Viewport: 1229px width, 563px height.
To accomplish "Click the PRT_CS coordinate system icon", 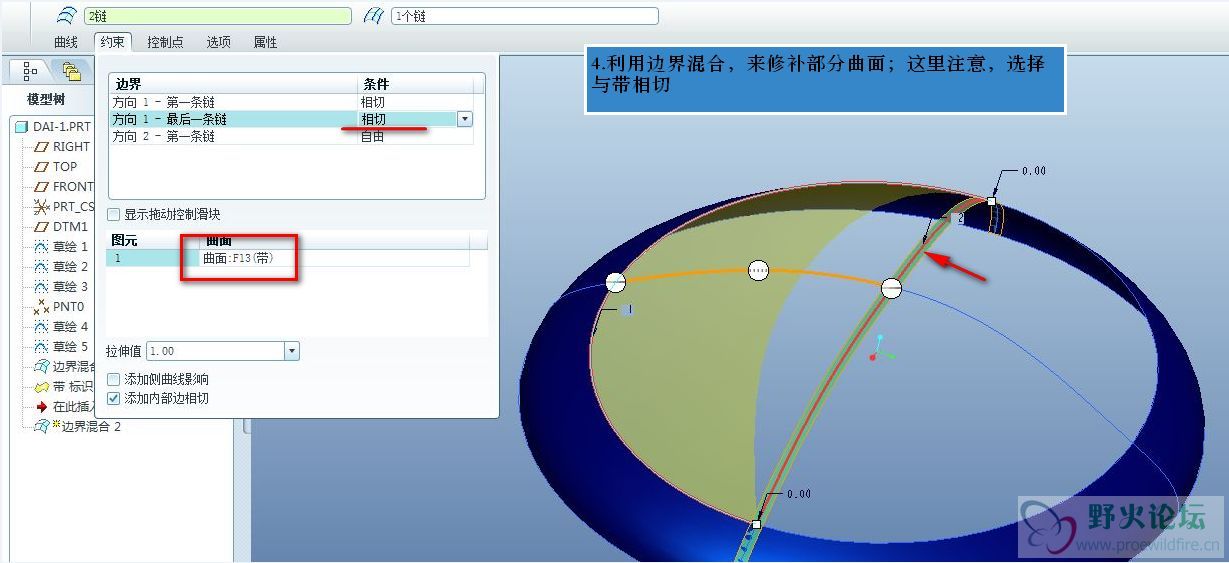I will (x=42, y=207).
